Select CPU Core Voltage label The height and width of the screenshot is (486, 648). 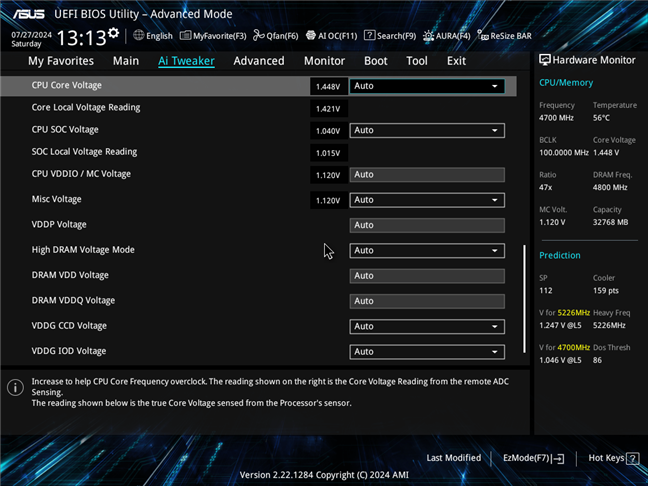[x=67, y=85]
